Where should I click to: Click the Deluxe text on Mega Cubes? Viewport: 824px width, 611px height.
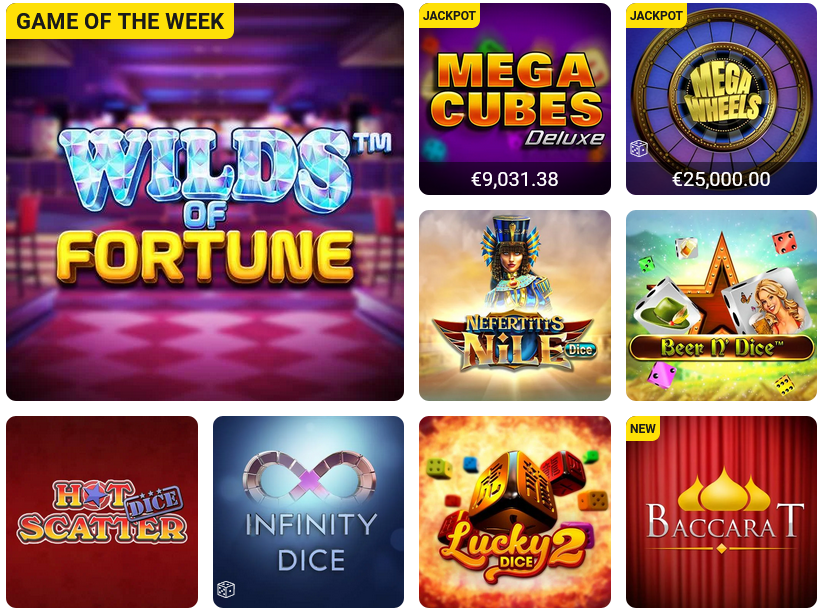tap(564, 138)
